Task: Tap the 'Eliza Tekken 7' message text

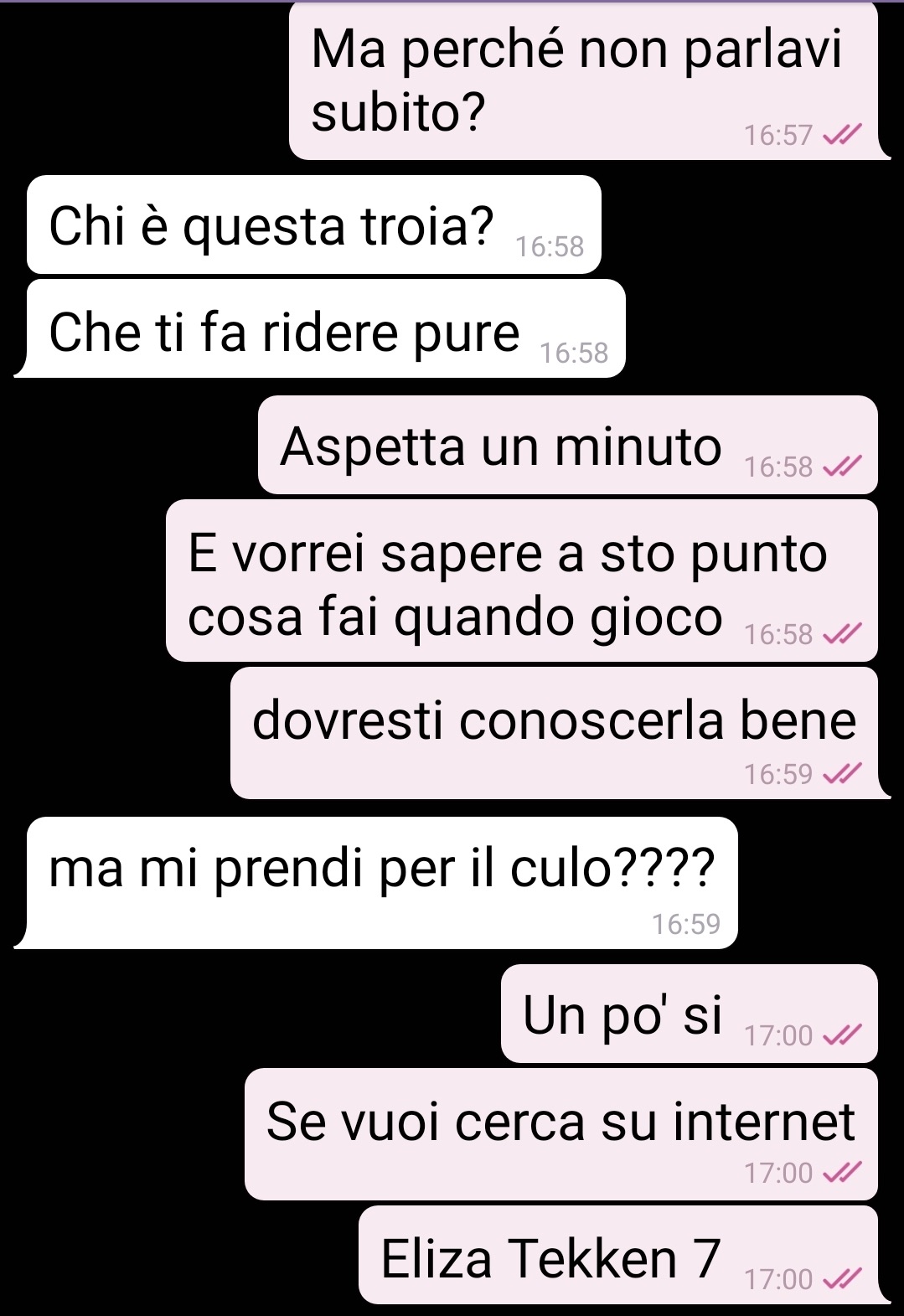Action: click(551, 1259)
